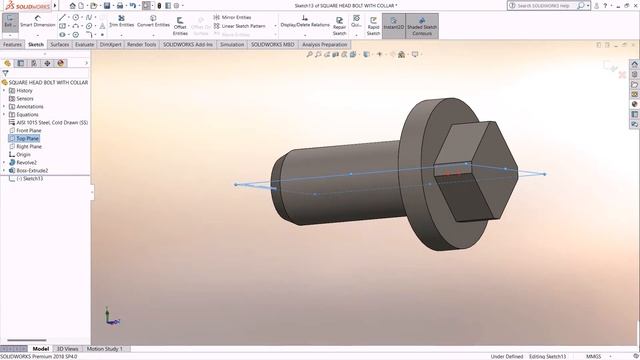Image resolution: width=640 pixels, height=360 pixels.
Task: Click the Mirror Entities command
Action: pyautogui.click(x=232, y=17)
